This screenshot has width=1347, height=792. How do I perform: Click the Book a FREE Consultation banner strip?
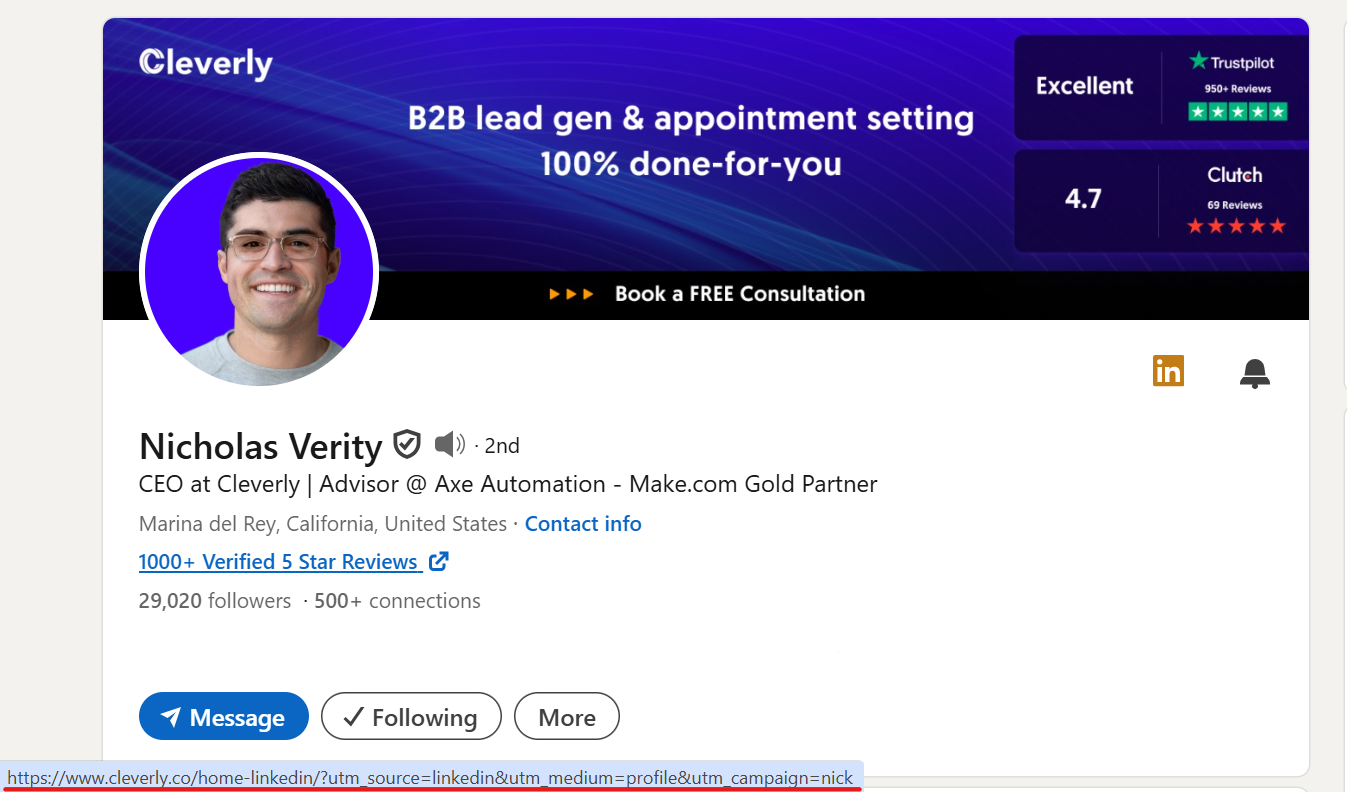(706, 294)
